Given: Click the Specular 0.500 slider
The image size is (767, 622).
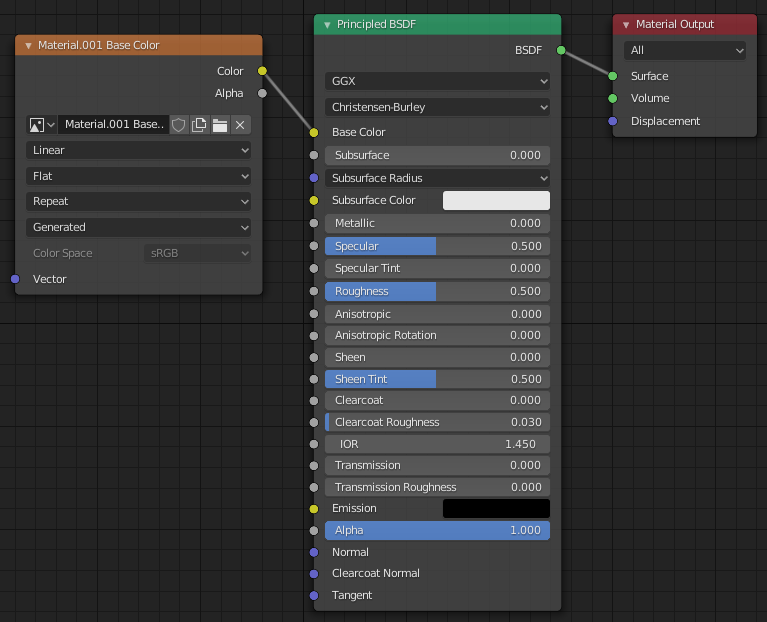Looking at the screenshot, I should pyautogui.click(x=437, y=246).
